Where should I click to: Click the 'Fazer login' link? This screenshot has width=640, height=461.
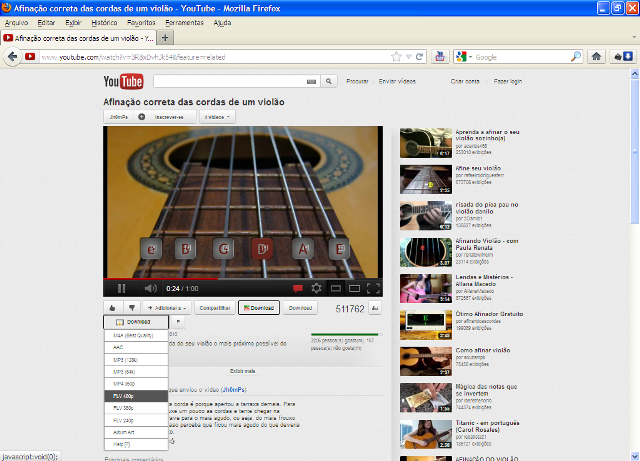508,81
